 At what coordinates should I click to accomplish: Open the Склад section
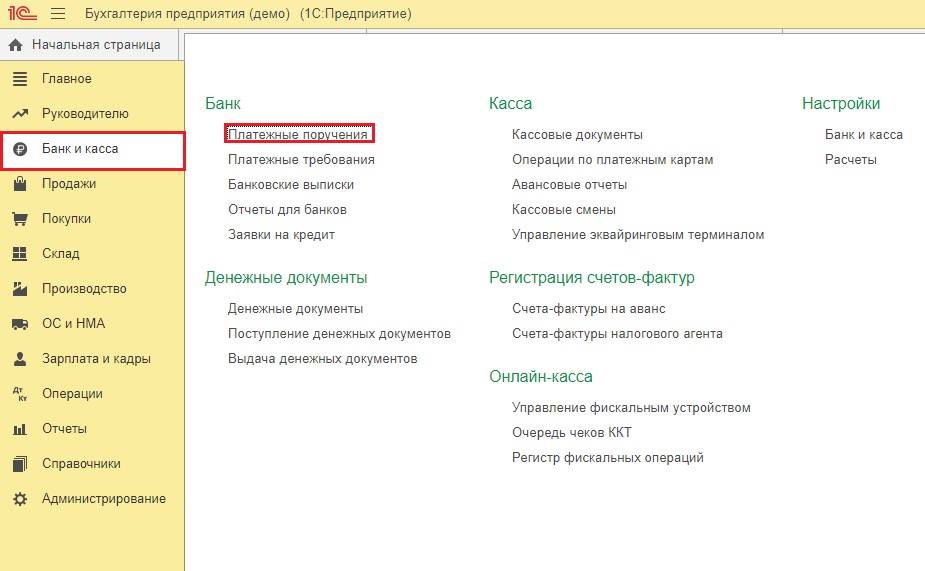[x=60, y=254]
